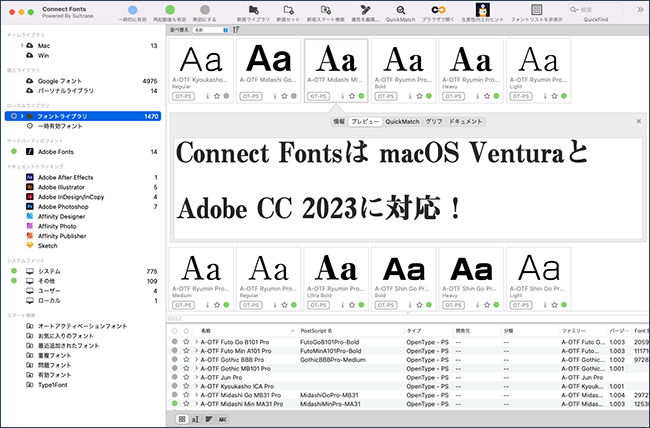Expand A-OTF Midashi Min MA31 Pro family row
This screenshot has height=428, width=650.
tap(196, 404)
